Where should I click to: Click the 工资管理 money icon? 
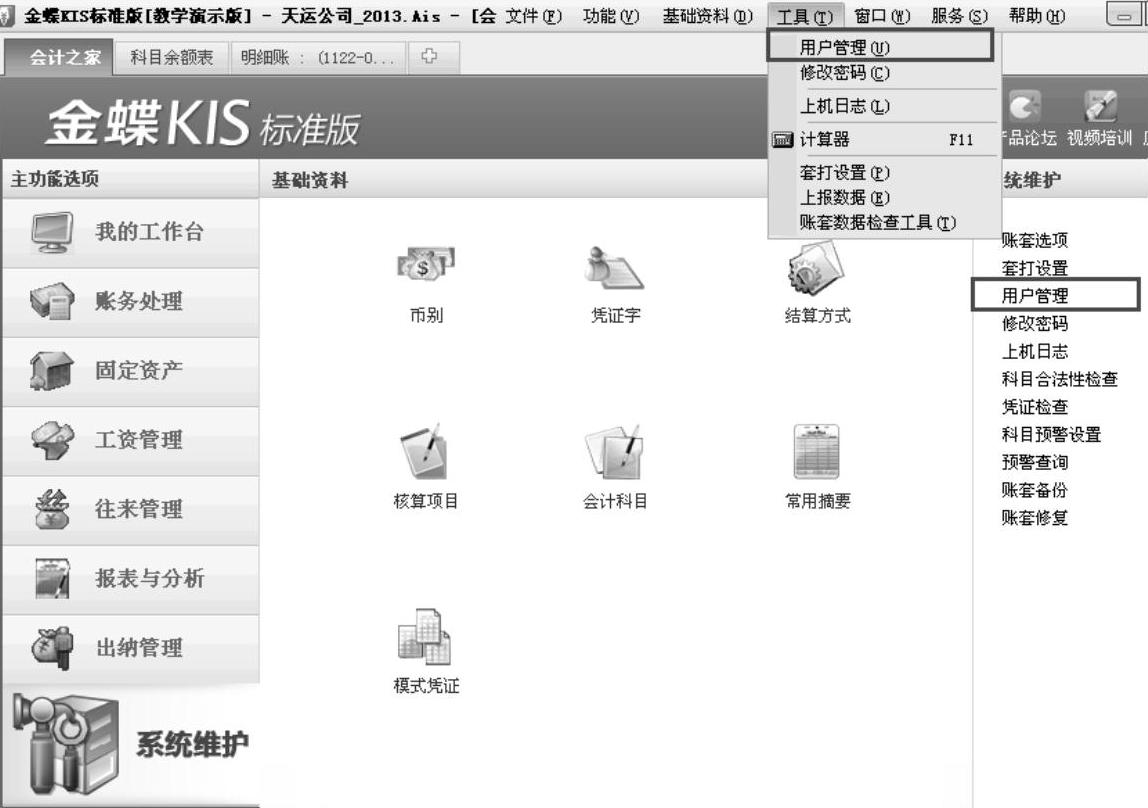point(52,440)
